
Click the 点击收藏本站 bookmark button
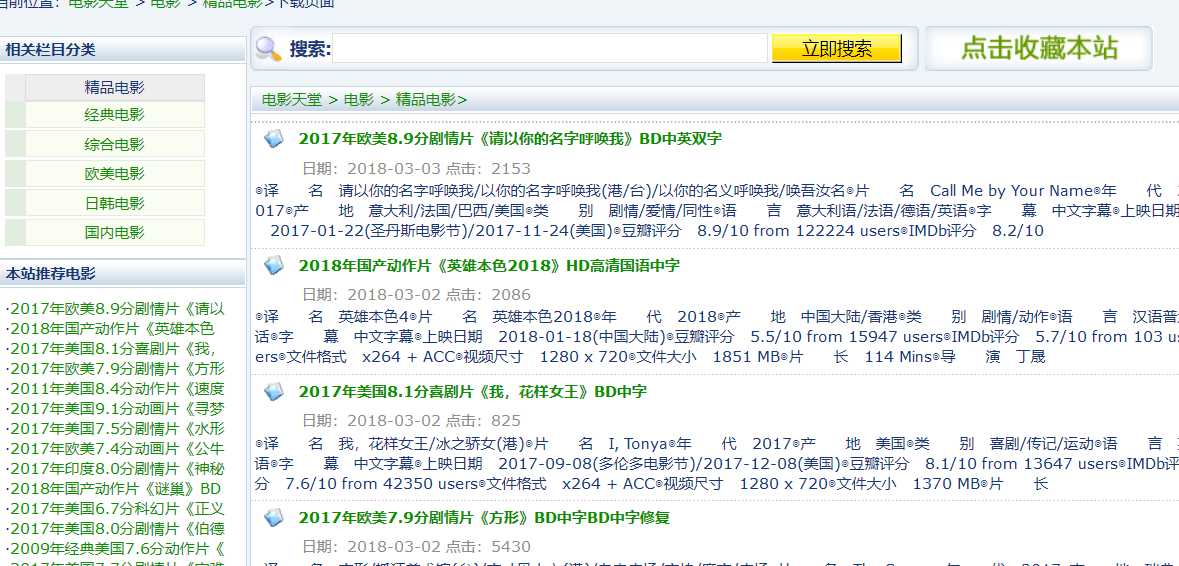[1038, 48]
